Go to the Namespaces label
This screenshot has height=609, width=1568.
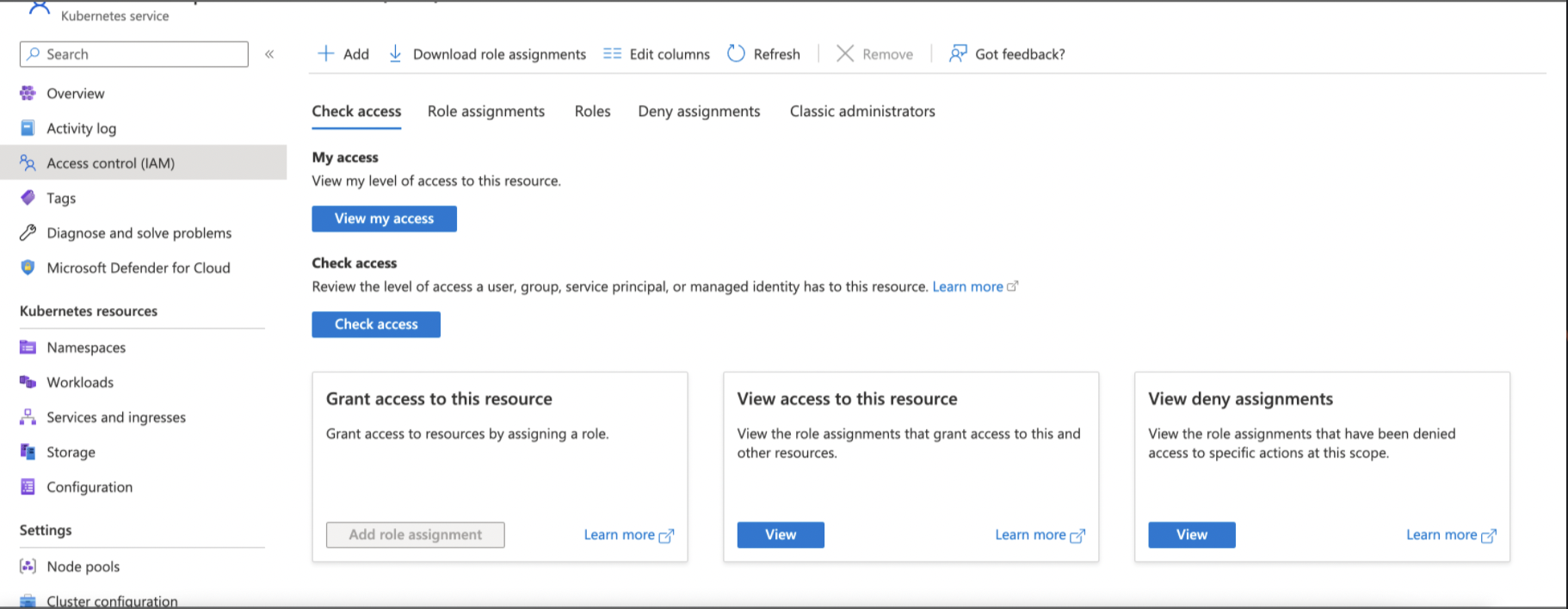click(x=86, y=348)
